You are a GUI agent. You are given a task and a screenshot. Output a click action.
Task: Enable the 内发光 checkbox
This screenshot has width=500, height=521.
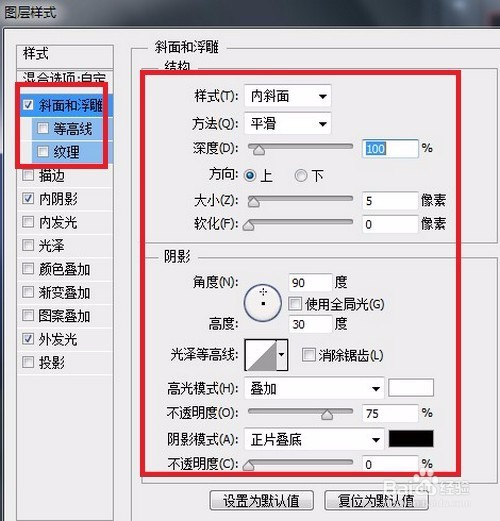(28, 222)
